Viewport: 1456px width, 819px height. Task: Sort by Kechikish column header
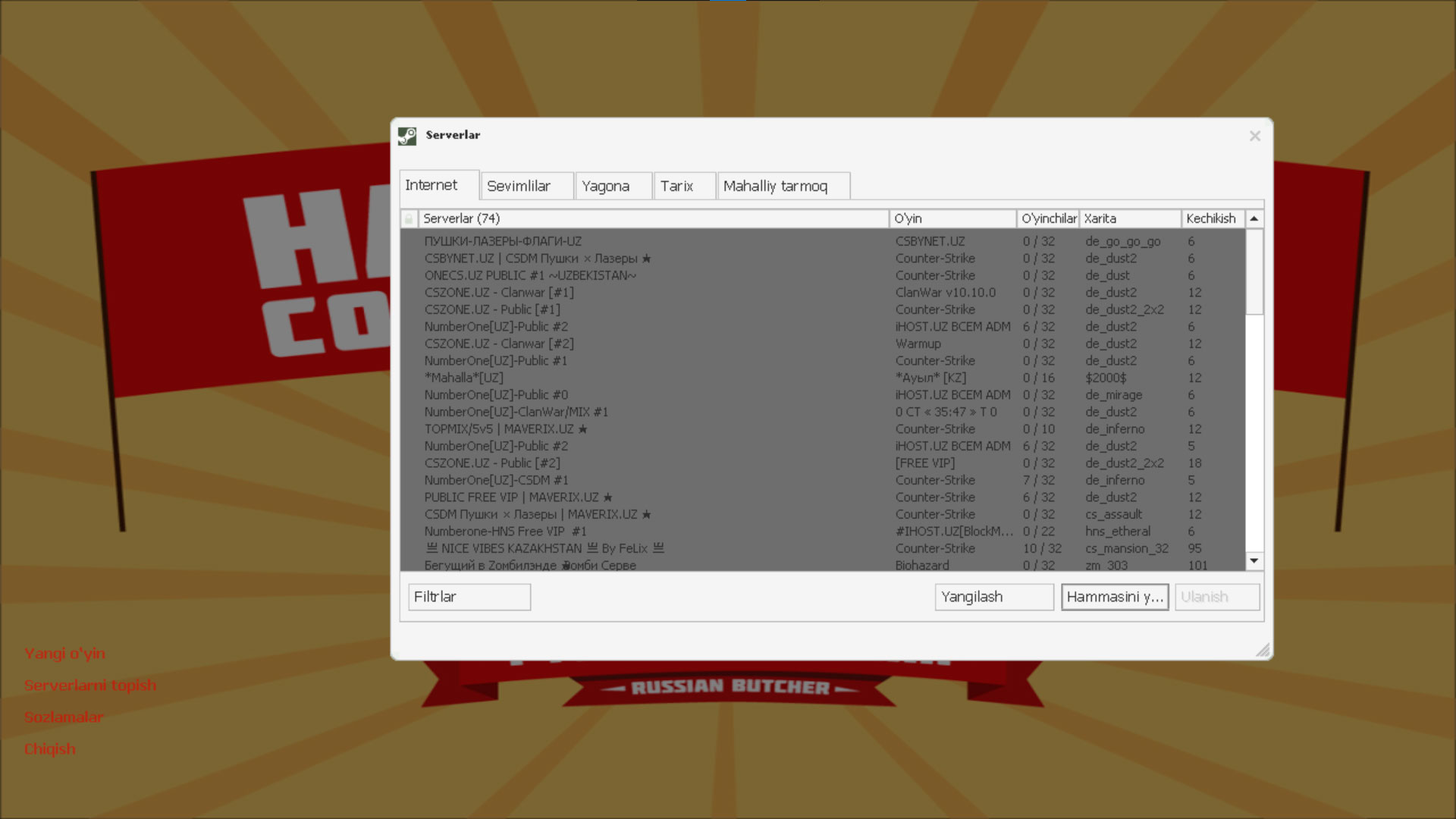1213,219
